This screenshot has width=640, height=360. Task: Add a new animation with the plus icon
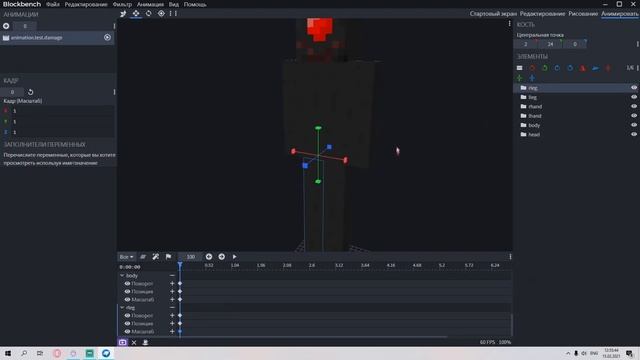tap(6, 26)
